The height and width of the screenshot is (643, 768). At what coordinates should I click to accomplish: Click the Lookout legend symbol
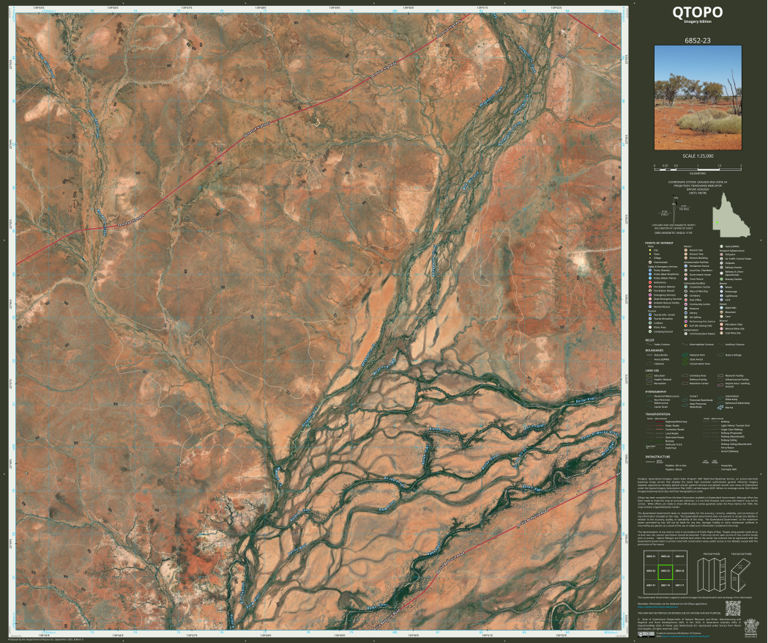pyautogui.click(x=650, y=323)
